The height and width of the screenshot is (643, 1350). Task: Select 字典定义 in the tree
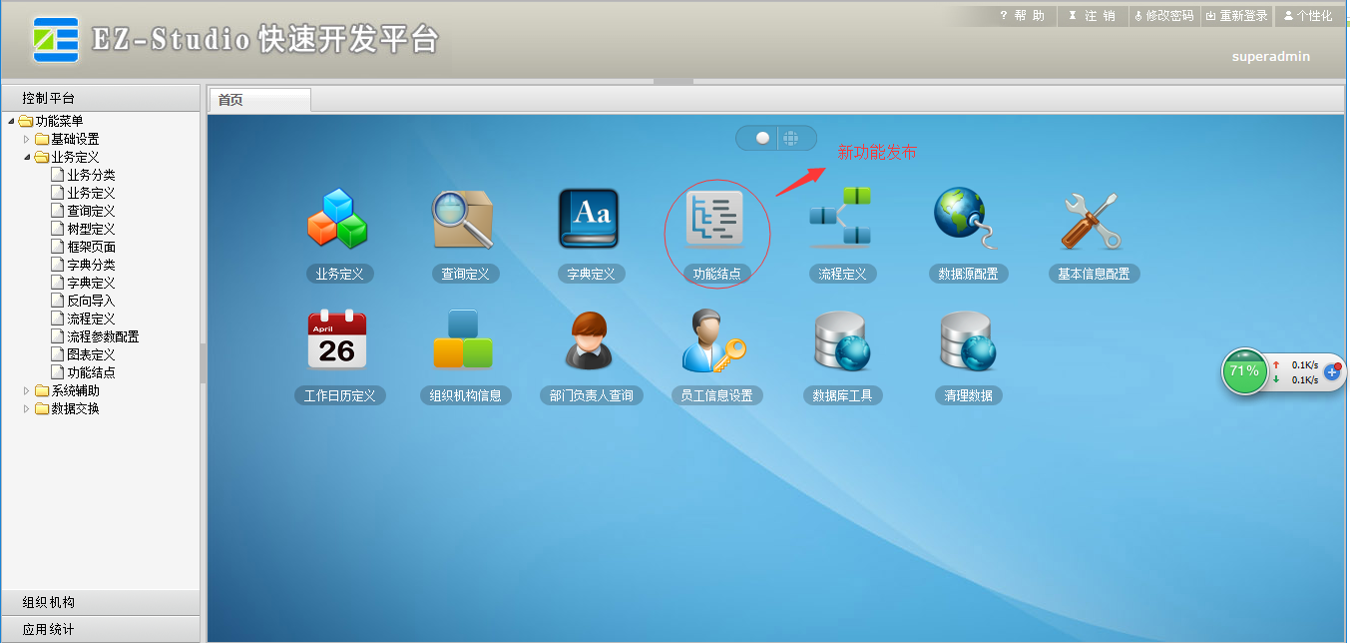tap(91, 283)
